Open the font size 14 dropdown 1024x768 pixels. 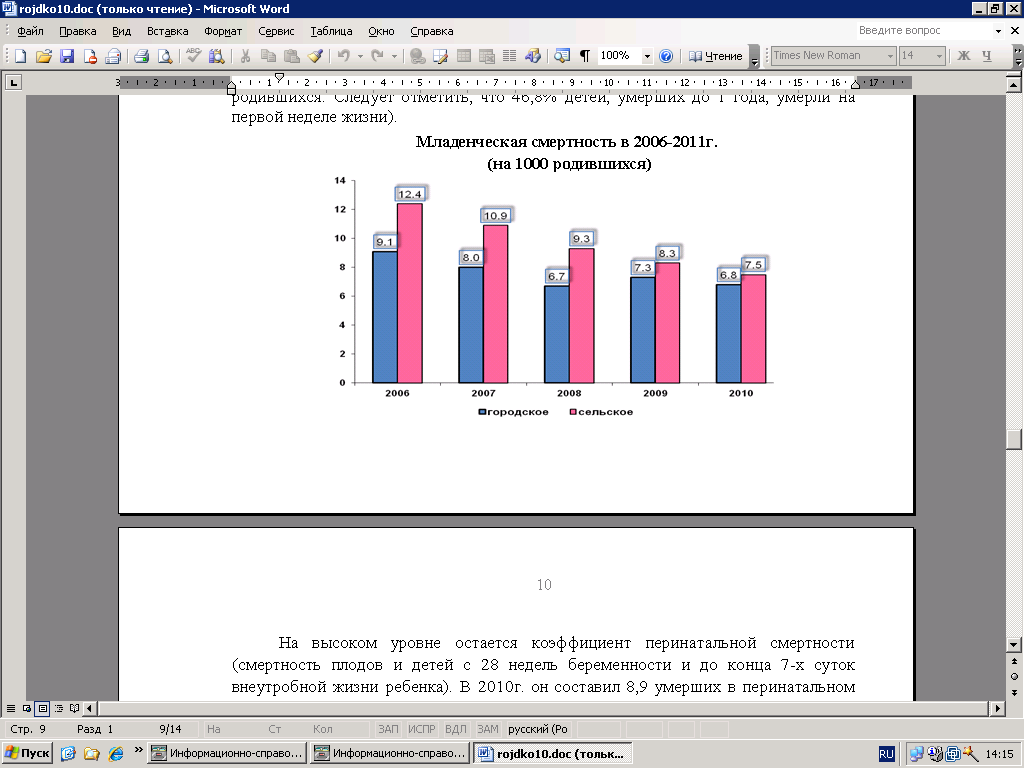939,56
